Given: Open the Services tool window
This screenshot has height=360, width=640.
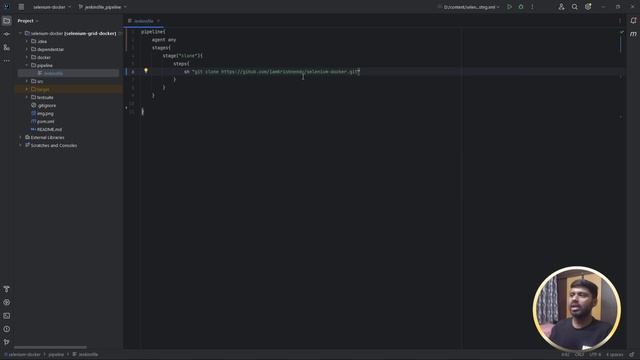Looking at the screenshot, I should (x=7, y=302).
